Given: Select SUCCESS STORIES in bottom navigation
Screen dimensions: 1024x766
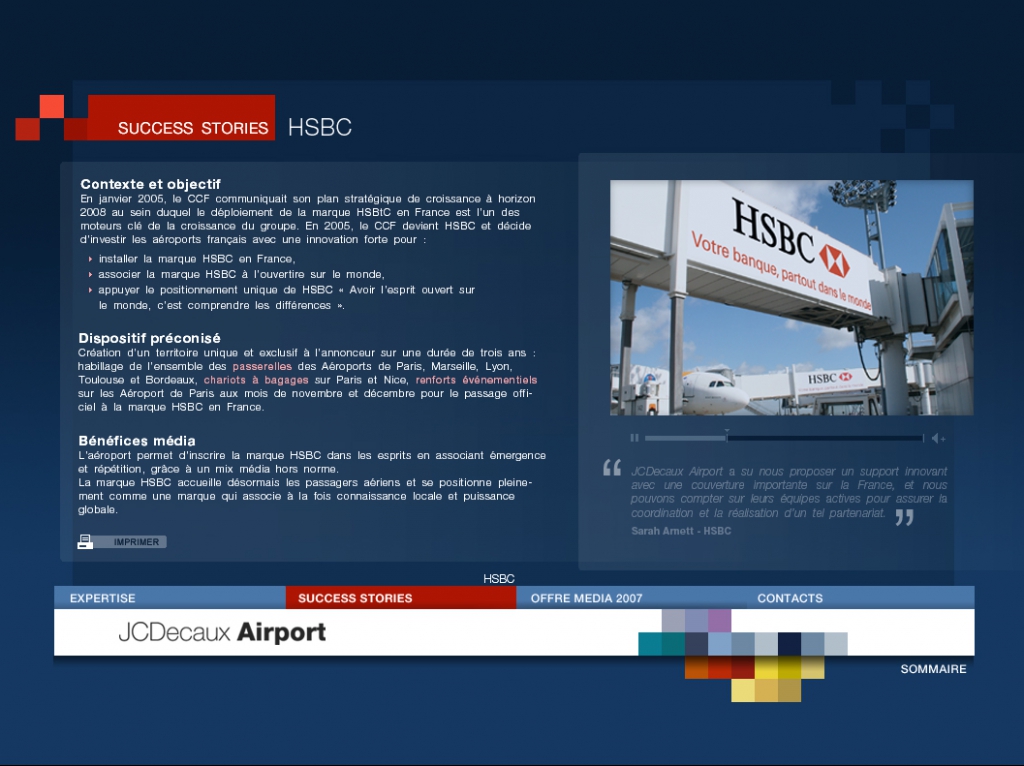Looking at the screenshot, I should tap(401, 598).
